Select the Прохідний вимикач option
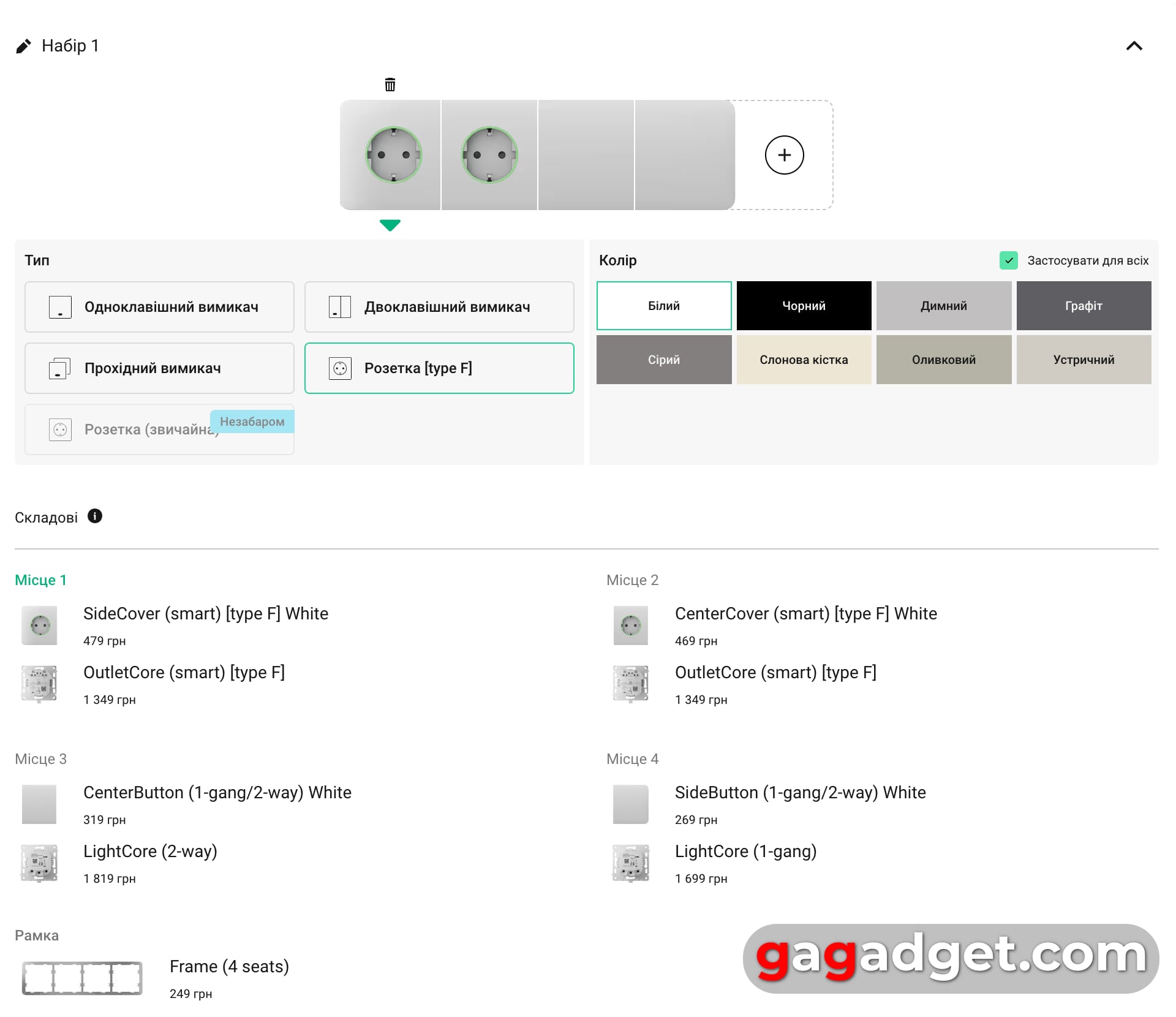This screenshot has width=1176, height=1017. [159, 368]
